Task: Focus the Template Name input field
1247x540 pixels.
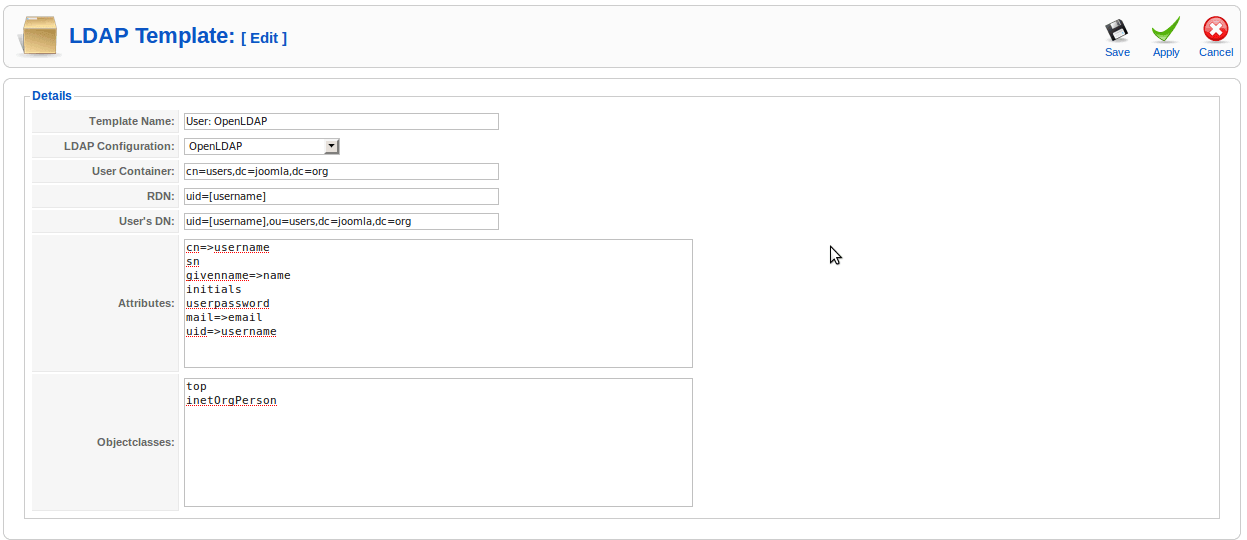Action: point(341,122)
